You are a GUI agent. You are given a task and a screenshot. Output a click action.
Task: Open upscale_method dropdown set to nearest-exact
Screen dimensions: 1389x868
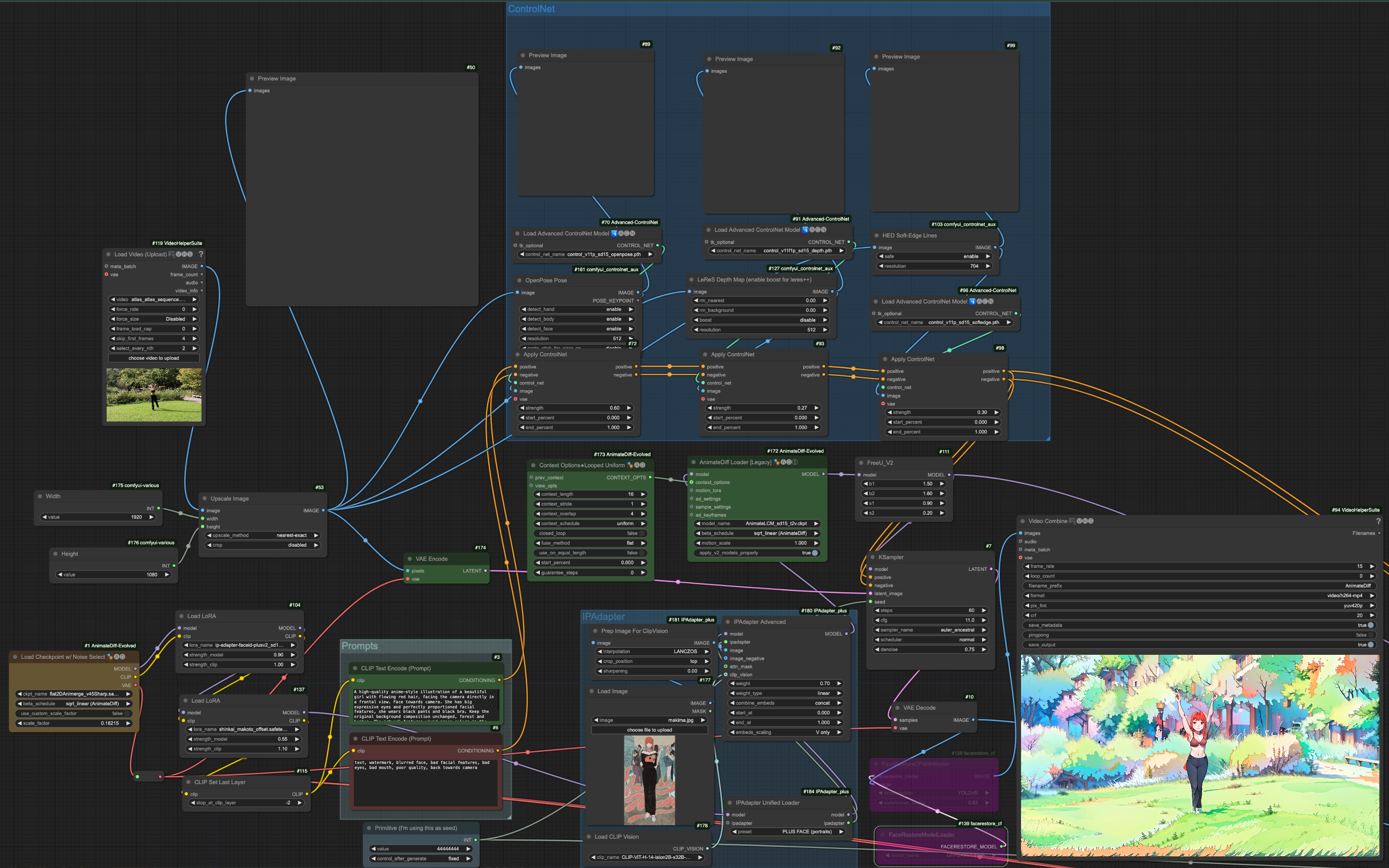[262, 535]
